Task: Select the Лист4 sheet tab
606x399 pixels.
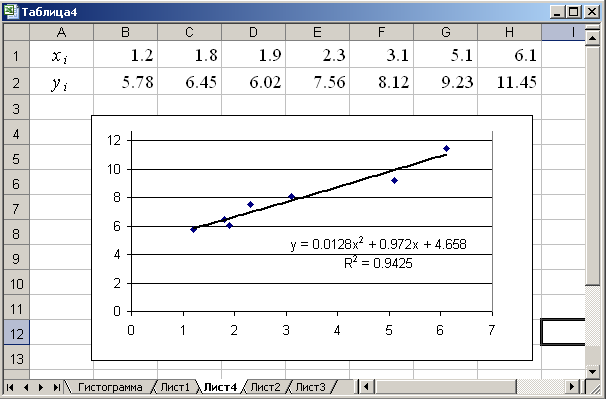Action: pos(220,387)
